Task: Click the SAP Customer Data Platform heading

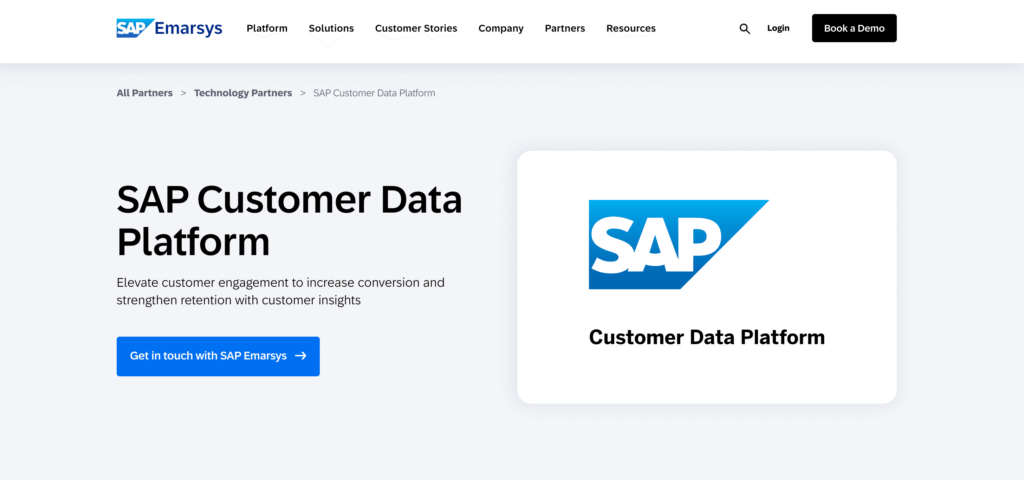Action: pos(289,221)
